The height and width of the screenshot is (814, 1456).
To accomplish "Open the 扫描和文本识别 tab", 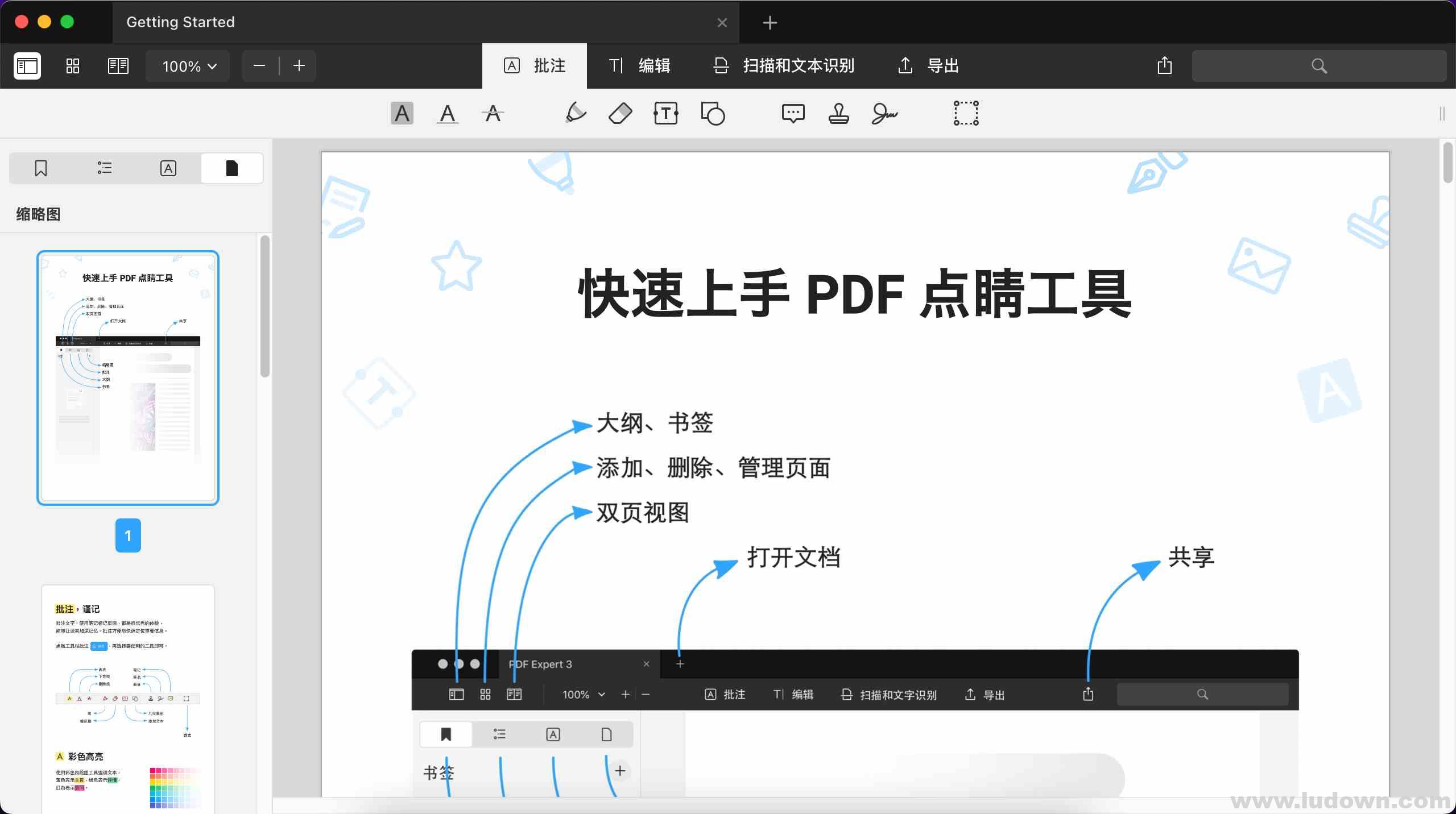I will pyautogui.click(x=784, y=66).
